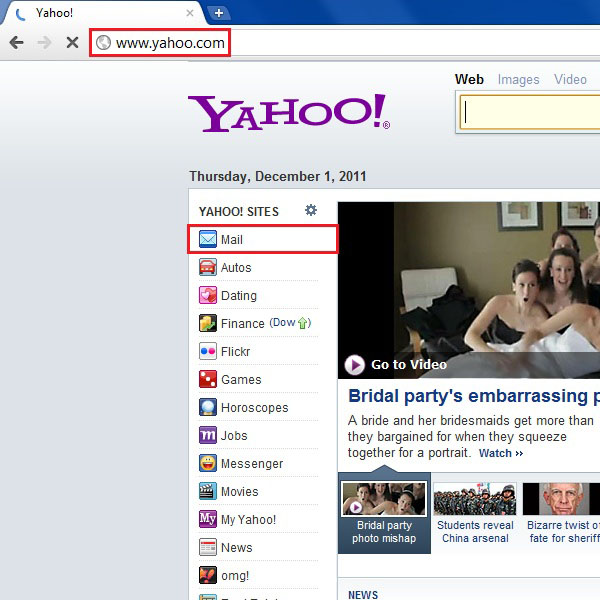
Task: Click the Jobs monster icon
Action: (x=208, y=435)
